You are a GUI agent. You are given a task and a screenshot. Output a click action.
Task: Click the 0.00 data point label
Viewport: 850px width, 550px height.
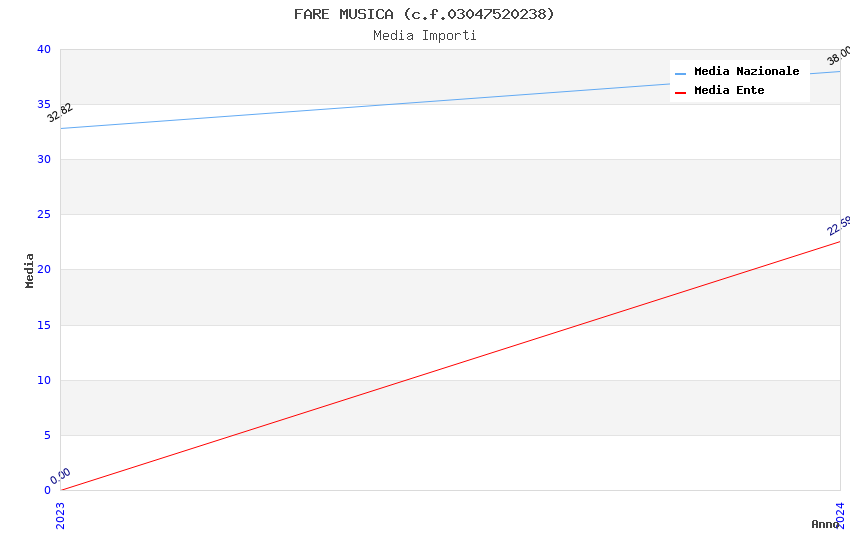(61, 476)
